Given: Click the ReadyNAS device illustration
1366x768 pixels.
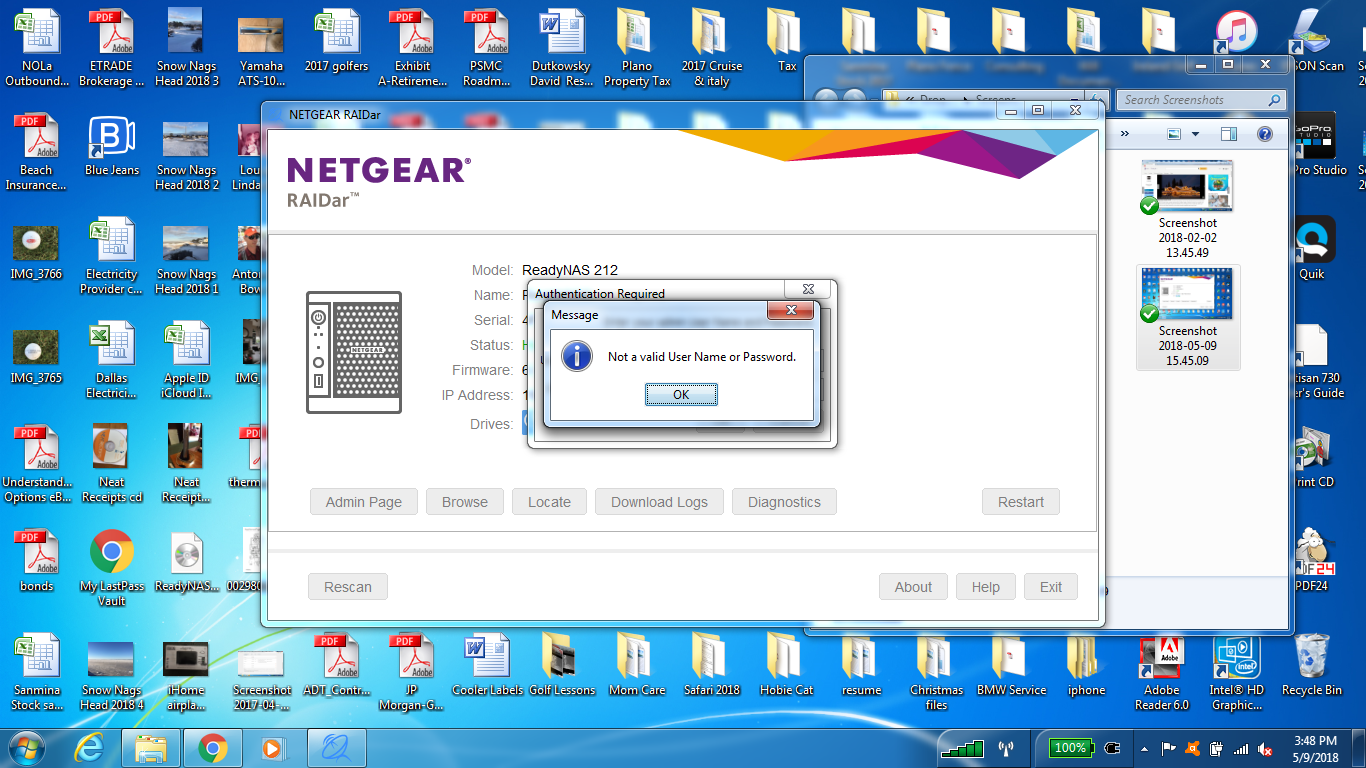Looking at the screenshot, I should click(354, 352).
